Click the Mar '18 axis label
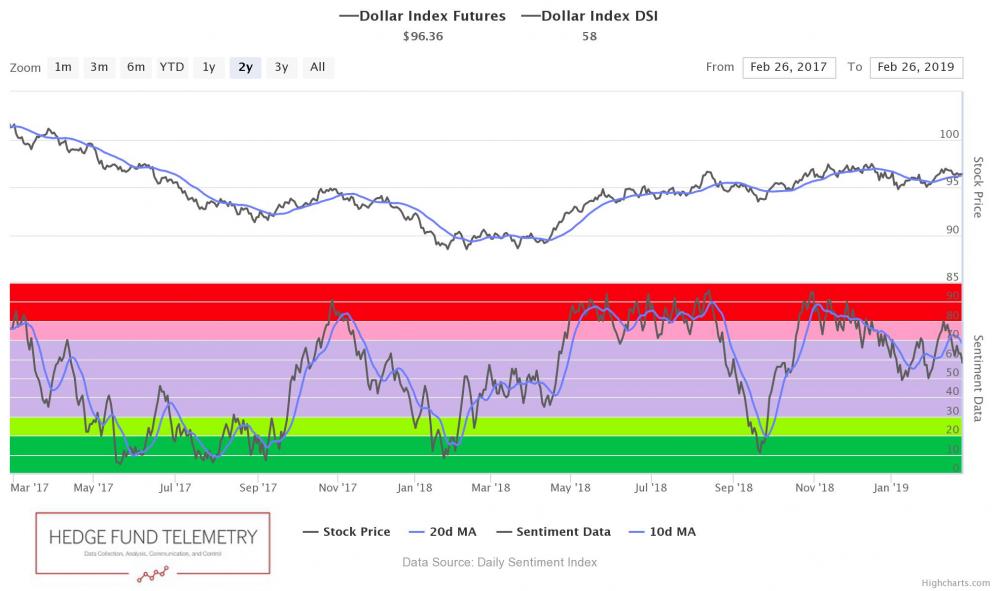 click(490, 488)
